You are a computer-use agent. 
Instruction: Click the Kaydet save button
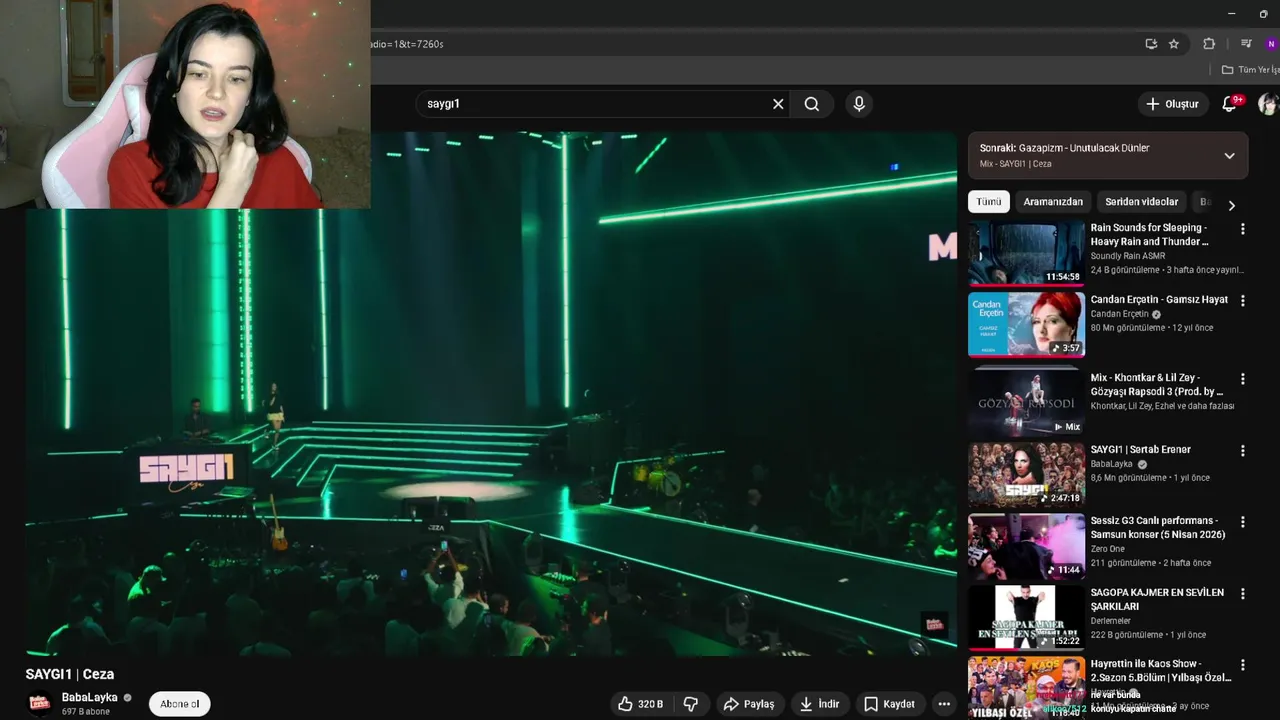[x=889, y=704]
